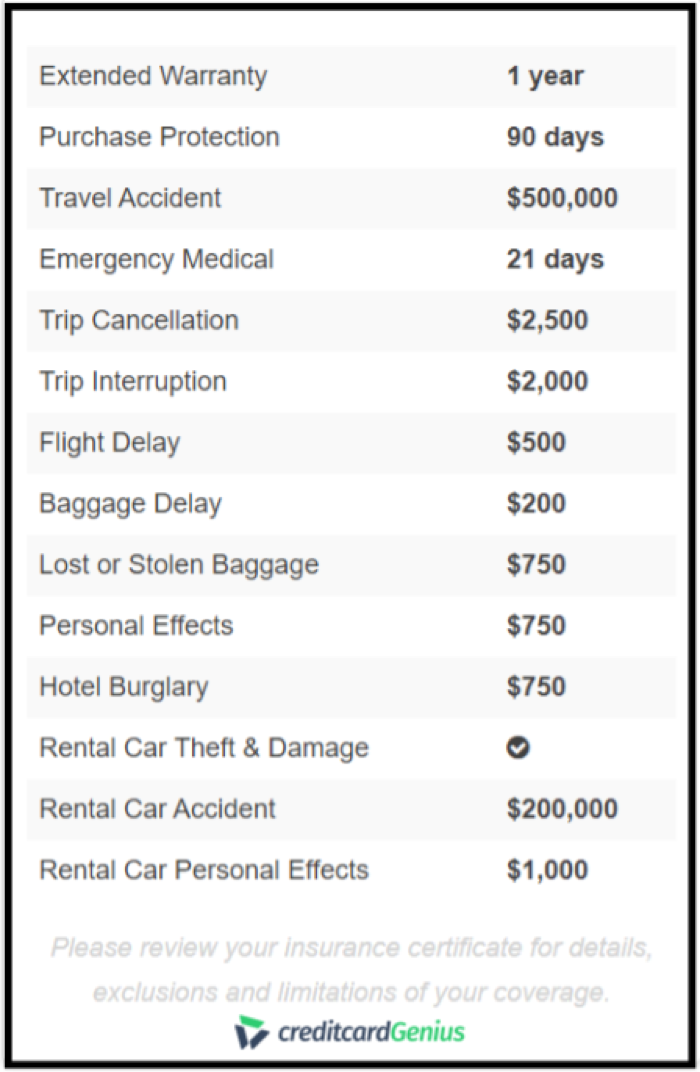Click the Travel Accident $500,000 value
Viewport: 700px width, 1072px height.
click(563, 198)
